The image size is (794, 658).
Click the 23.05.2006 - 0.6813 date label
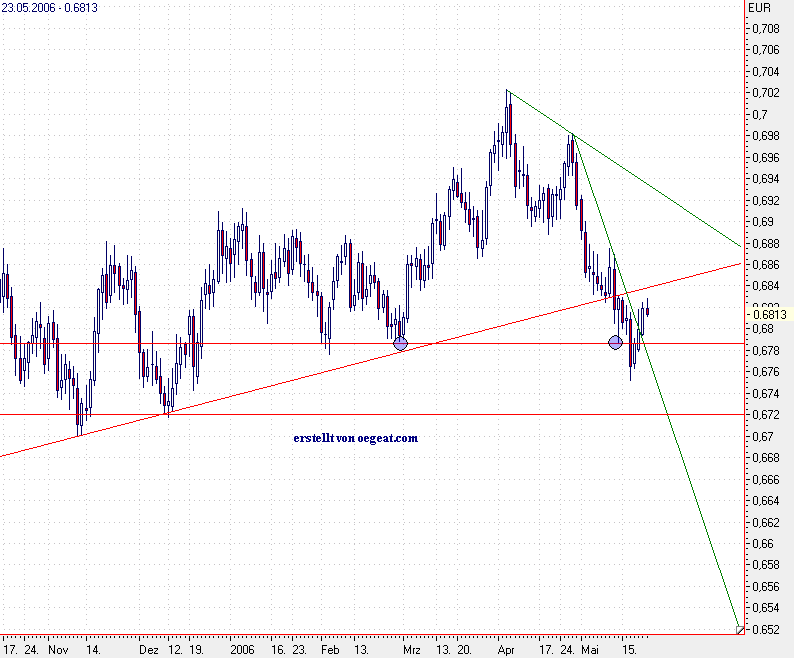(49, 8)
